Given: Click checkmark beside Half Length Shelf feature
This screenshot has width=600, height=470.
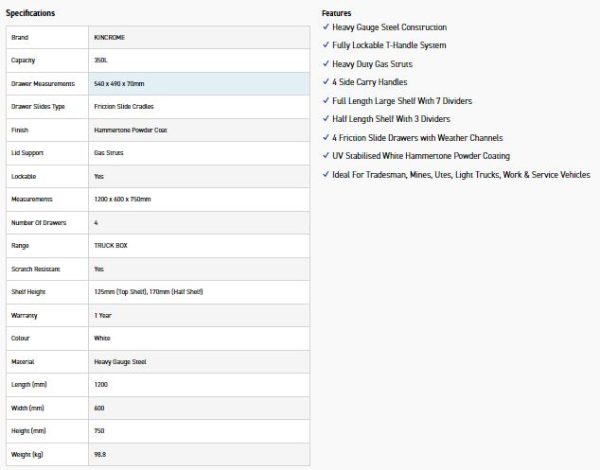Looking at the screenshot, I should point(326,119).
